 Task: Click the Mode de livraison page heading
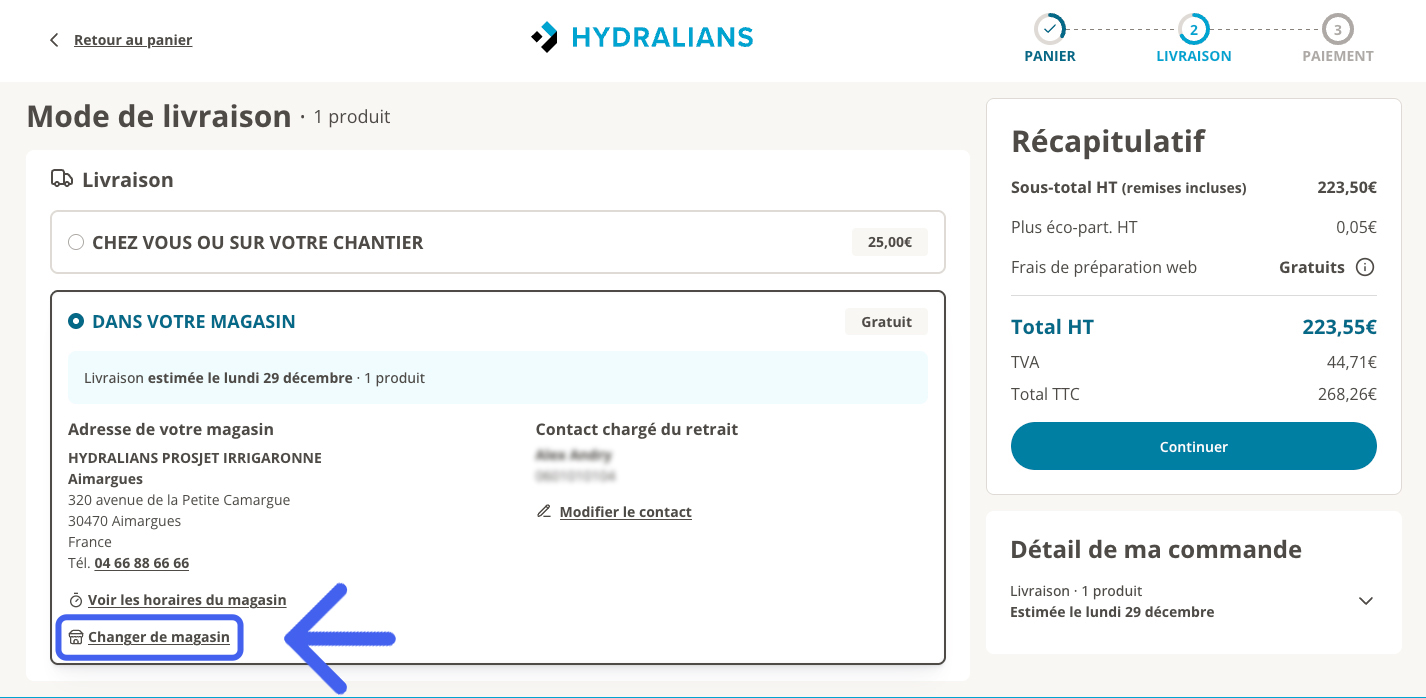[x=159, y=116]
